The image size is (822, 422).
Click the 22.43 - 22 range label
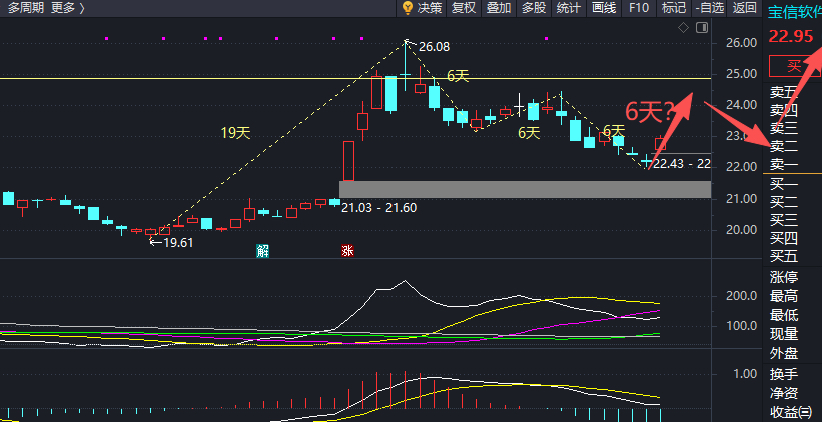(682, 164)
